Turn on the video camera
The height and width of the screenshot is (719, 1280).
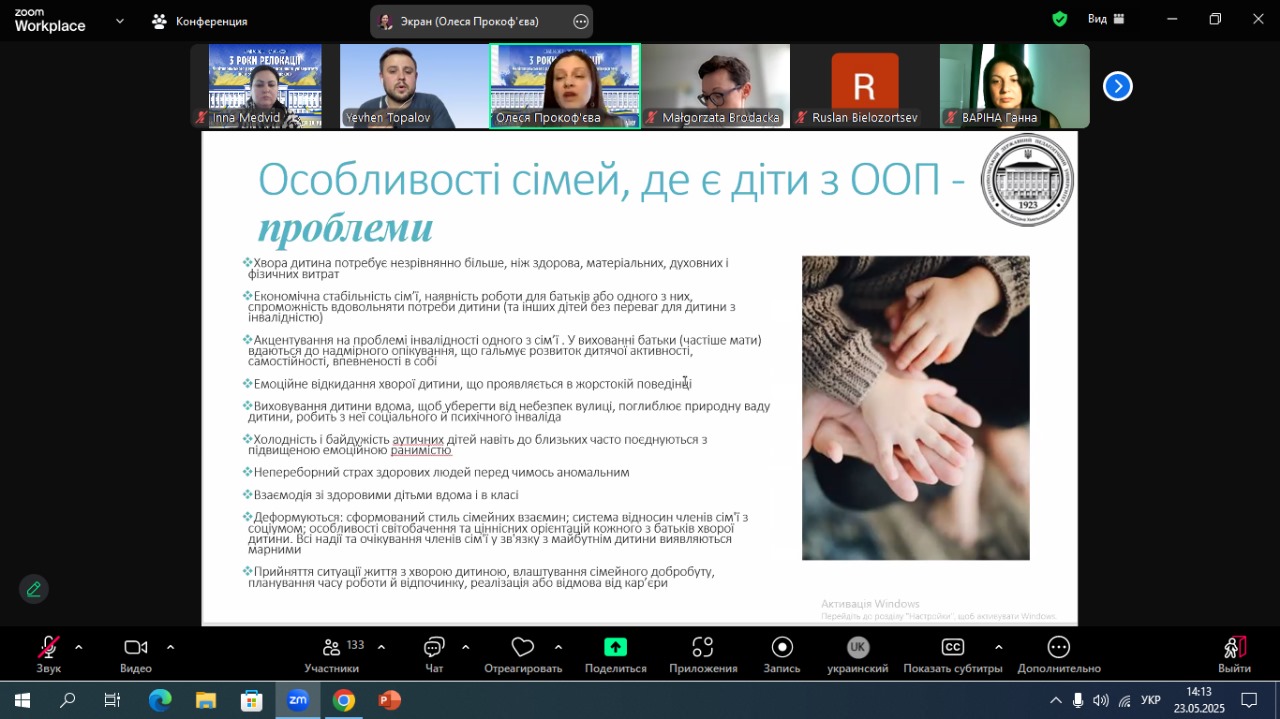coord(136,648)
